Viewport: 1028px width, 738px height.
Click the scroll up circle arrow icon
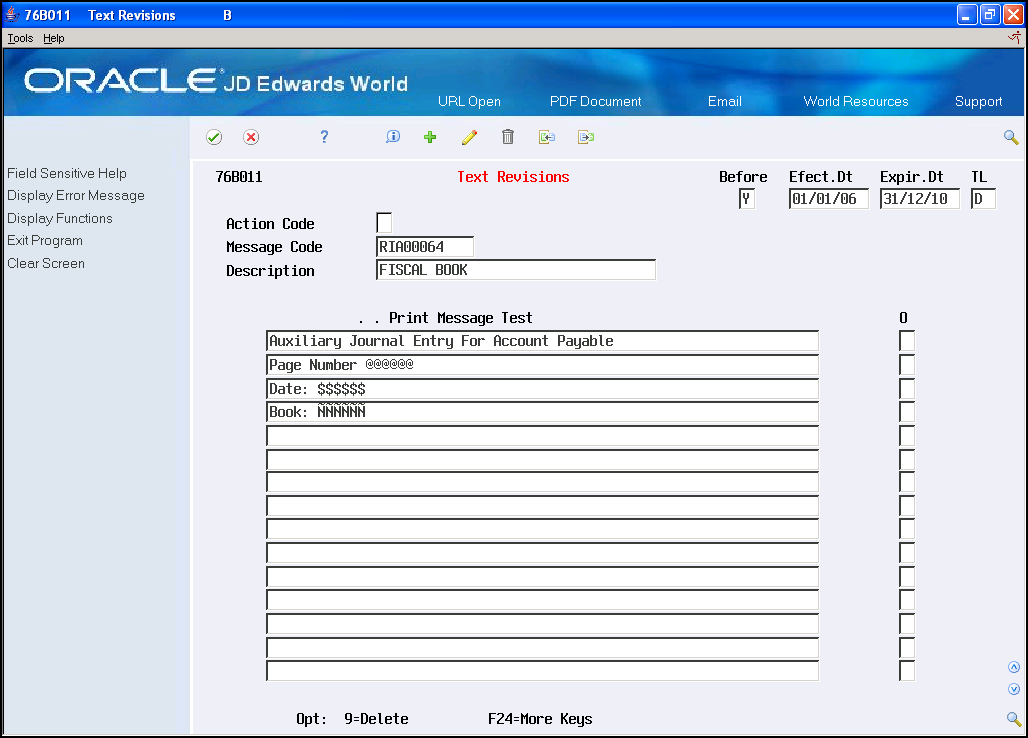[1014, 667]
